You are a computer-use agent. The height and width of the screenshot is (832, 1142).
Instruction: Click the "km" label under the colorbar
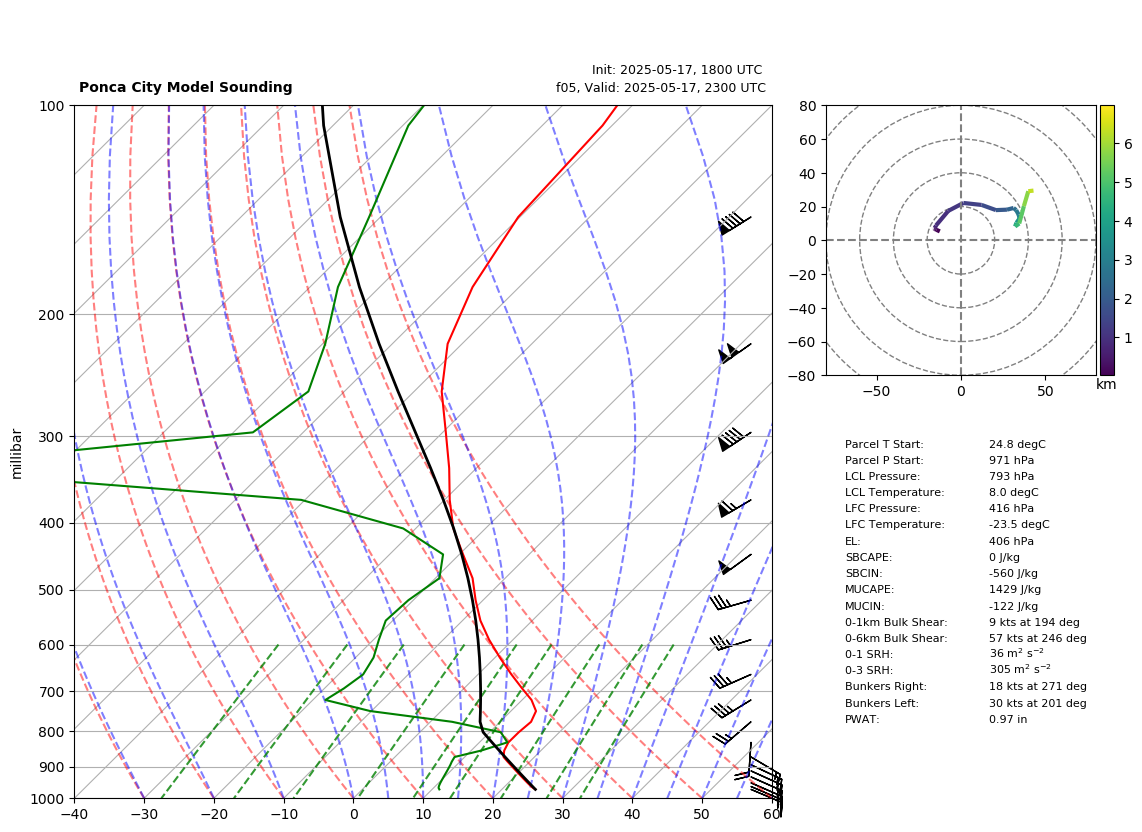(1106, 384)
